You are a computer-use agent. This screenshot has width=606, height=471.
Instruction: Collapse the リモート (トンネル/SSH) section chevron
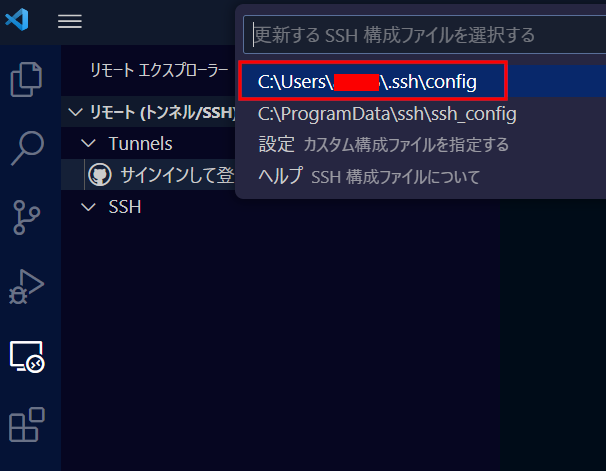75,112
